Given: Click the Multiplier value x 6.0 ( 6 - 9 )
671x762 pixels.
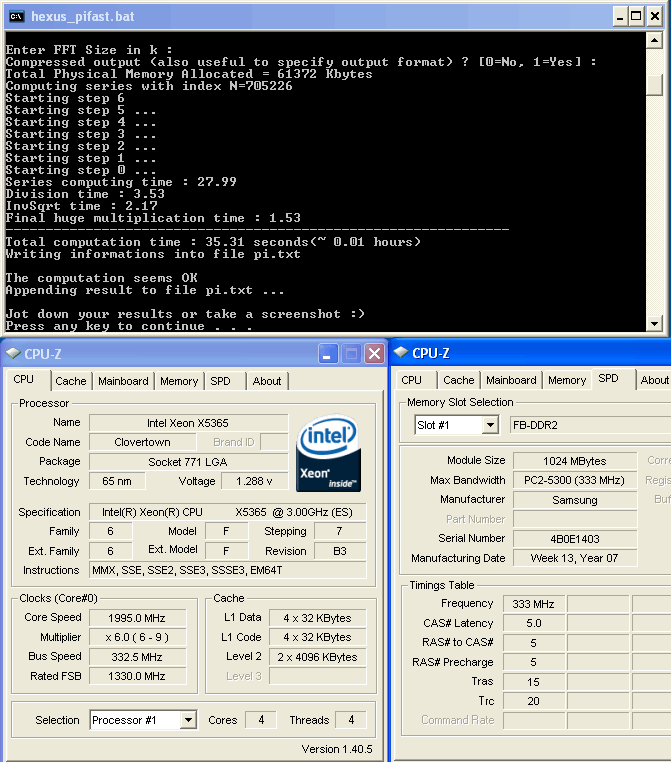Looking at the screenshot, I should tap(137, 637).
